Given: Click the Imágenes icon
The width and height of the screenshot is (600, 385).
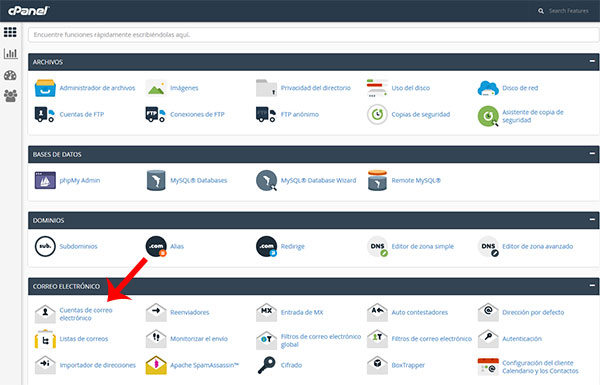Looking at the screenshot, I should 156,88.
